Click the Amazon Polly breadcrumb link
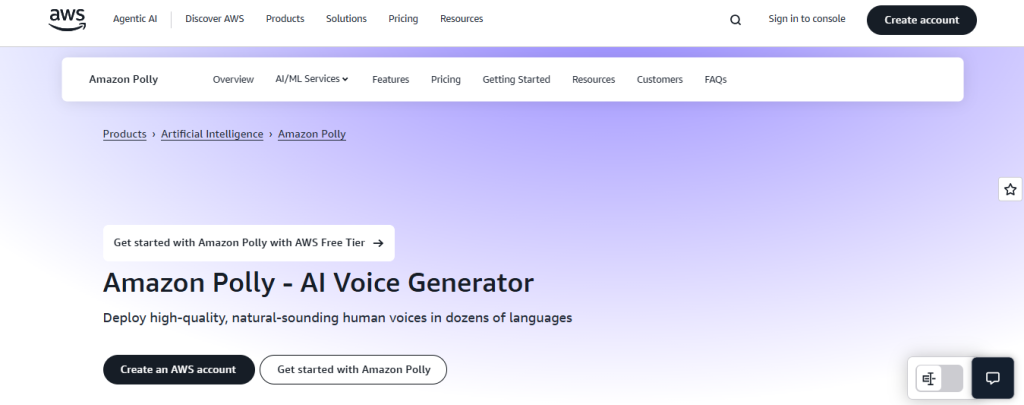 point(312,134)
